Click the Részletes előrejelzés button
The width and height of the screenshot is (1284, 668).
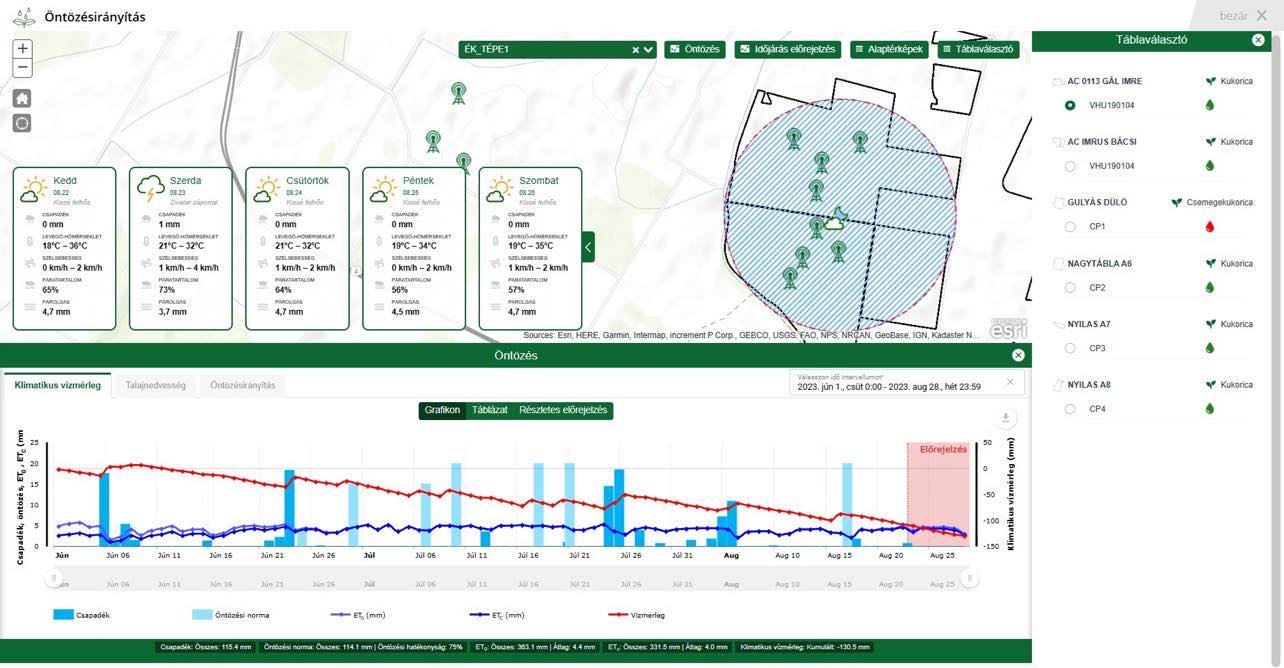[x=563, y=410]
